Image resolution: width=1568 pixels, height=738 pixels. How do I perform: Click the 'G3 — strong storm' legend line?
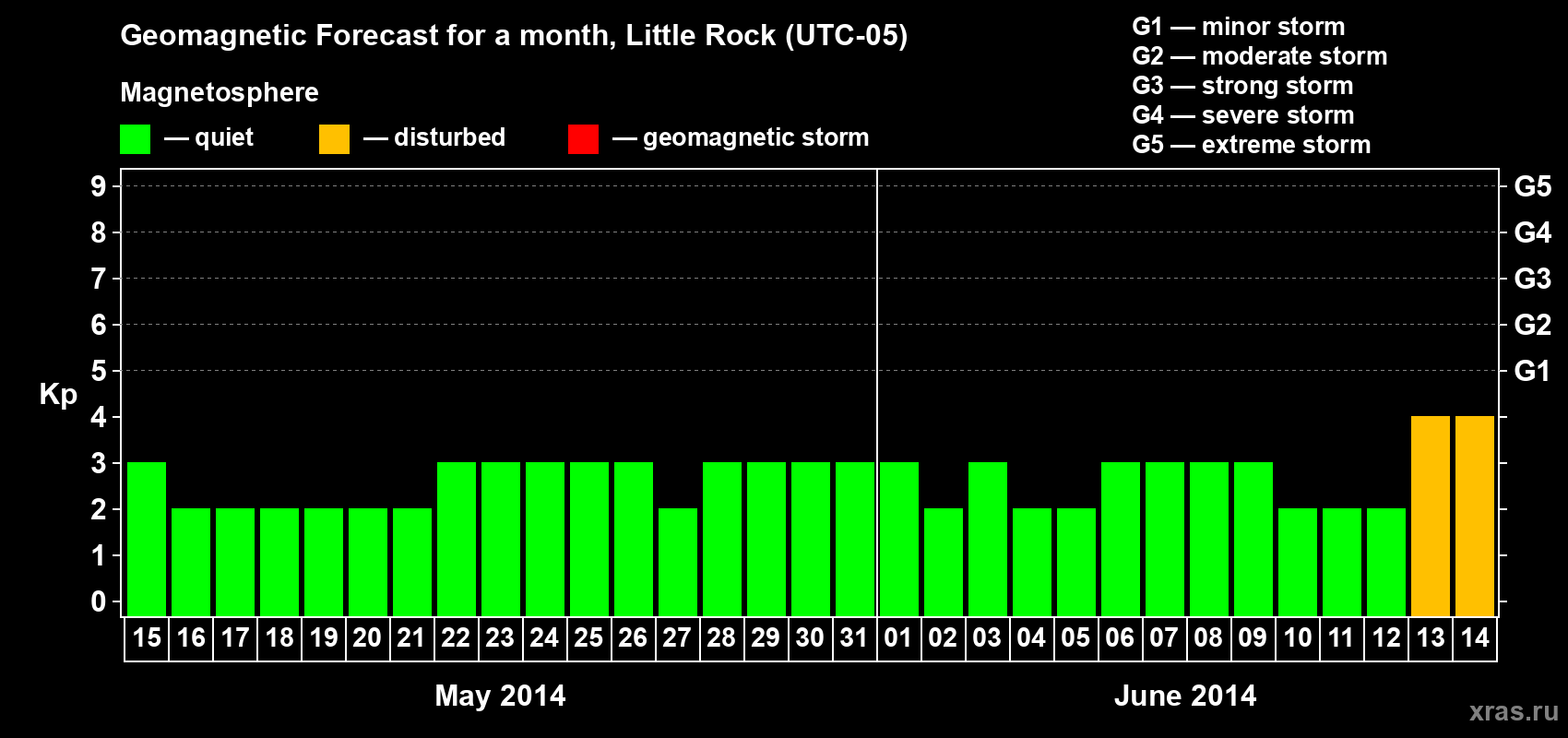tap(1242, 86)
